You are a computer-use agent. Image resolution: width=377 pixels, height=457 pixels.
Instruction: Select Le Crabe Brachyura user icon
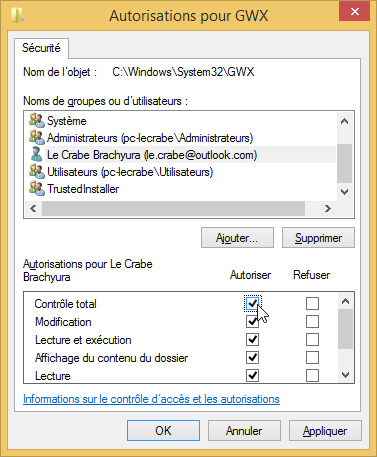pos(37,154)
